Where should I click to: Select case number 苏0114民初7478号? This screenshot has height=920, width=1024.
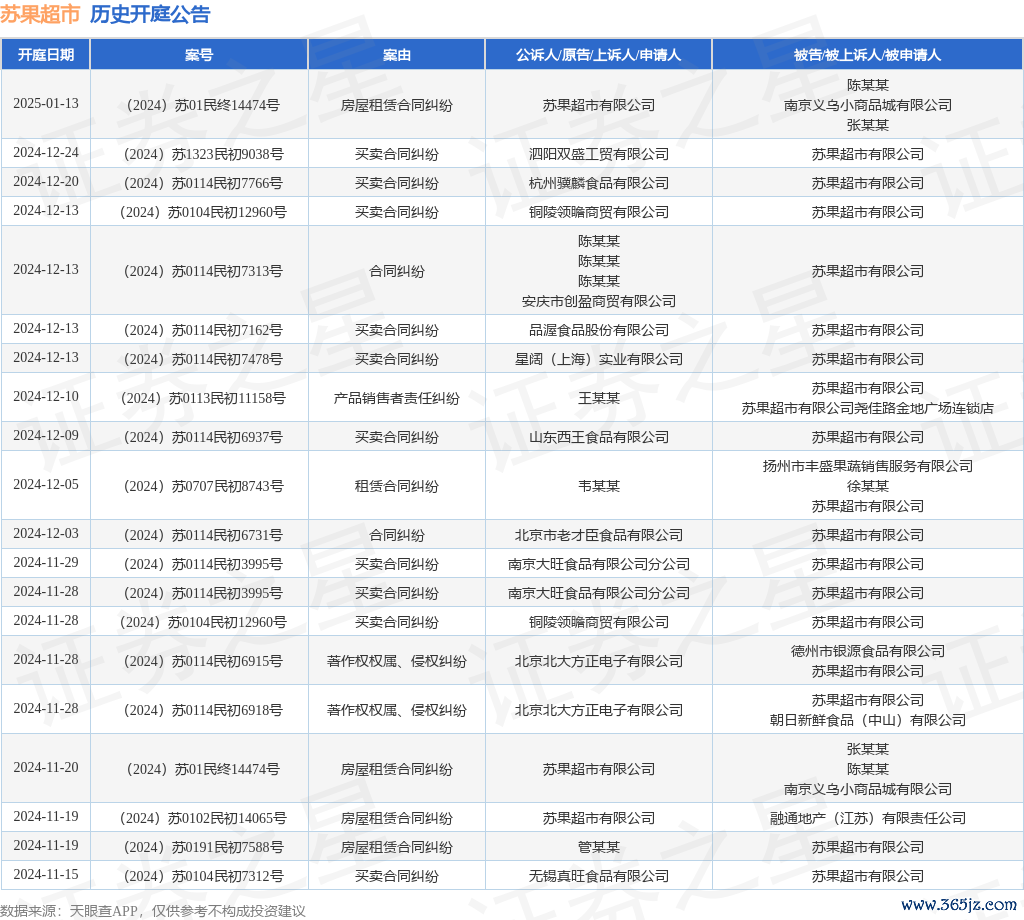(203, 359)
